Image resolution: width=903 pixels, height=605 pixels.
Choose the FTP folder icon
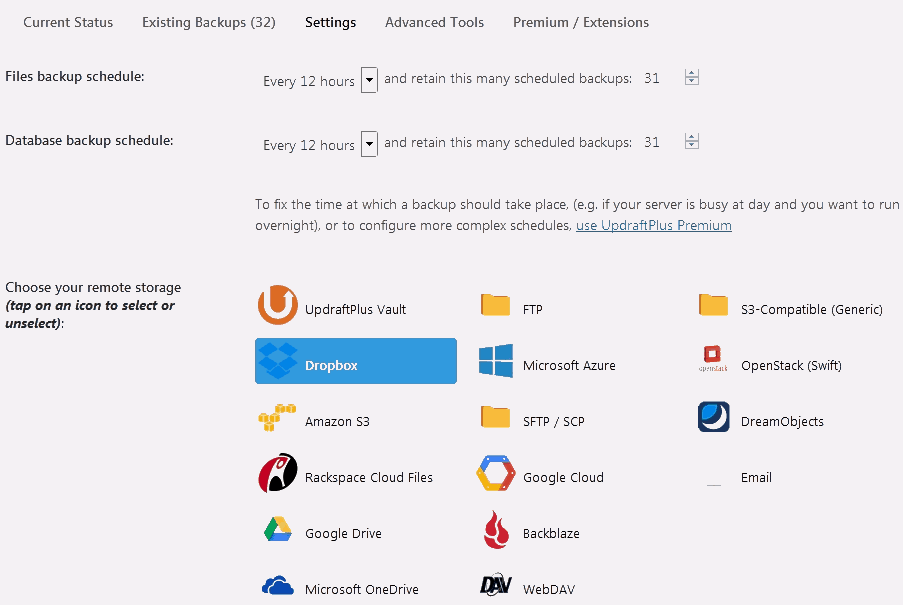point(495,305)
